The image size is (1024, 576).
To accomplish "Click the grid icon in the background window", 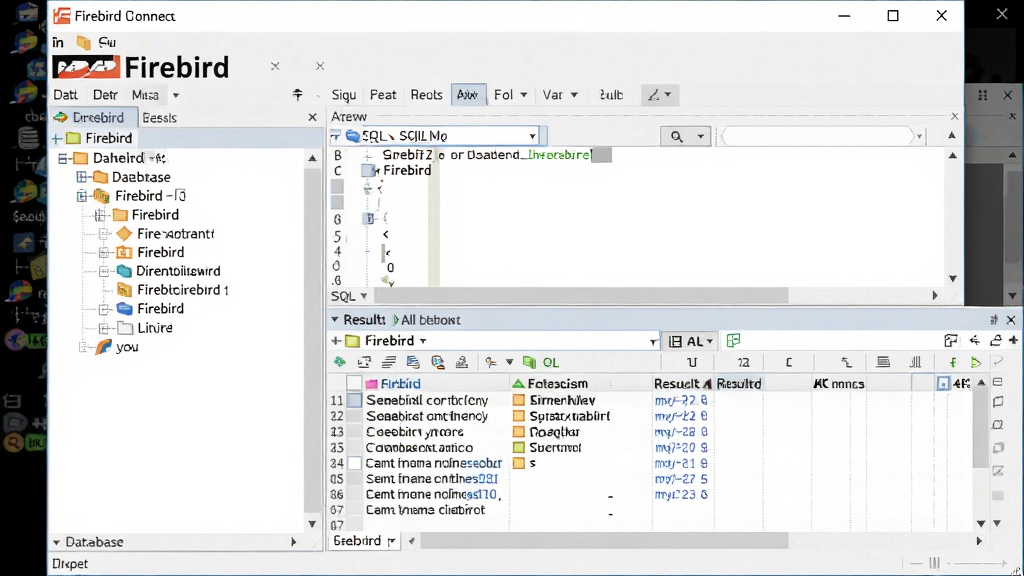I will (982, 95).
